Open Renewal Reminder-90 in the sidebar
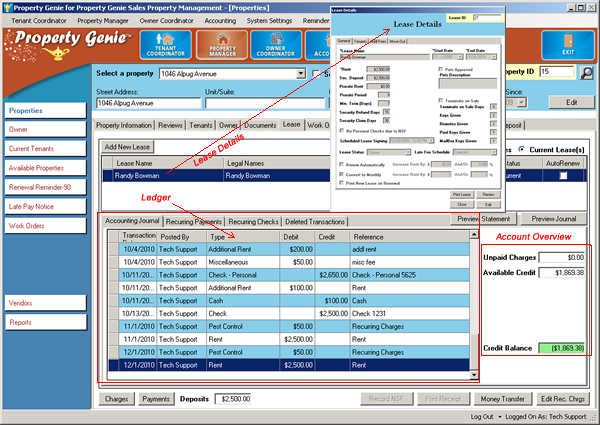This screenshot has height=425, width=600. (x=46, y=187)
